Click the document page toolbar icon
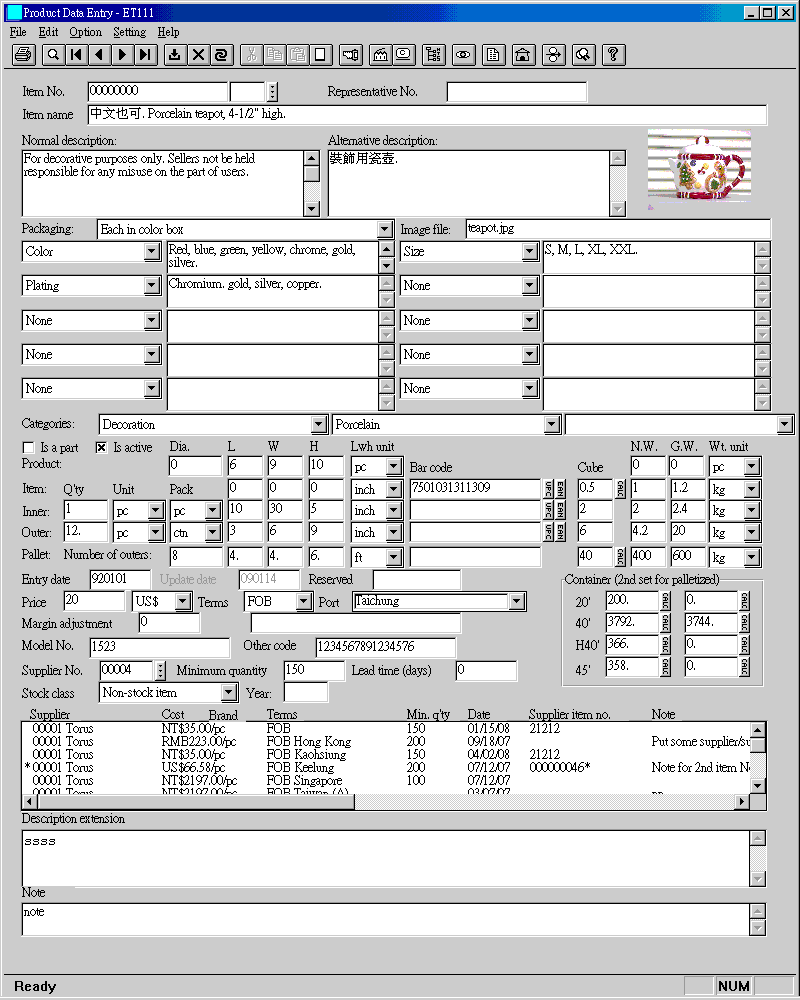Screen dimensions: 800x1000 493,55
